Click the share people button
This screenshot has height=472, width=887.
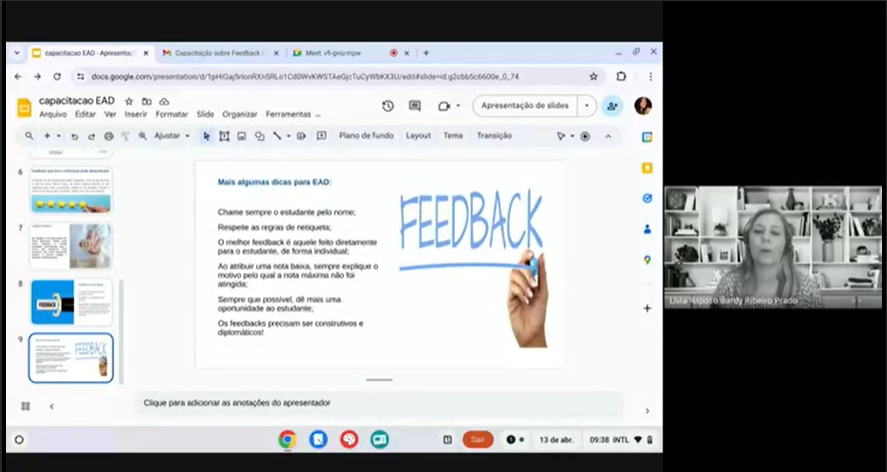612,106
